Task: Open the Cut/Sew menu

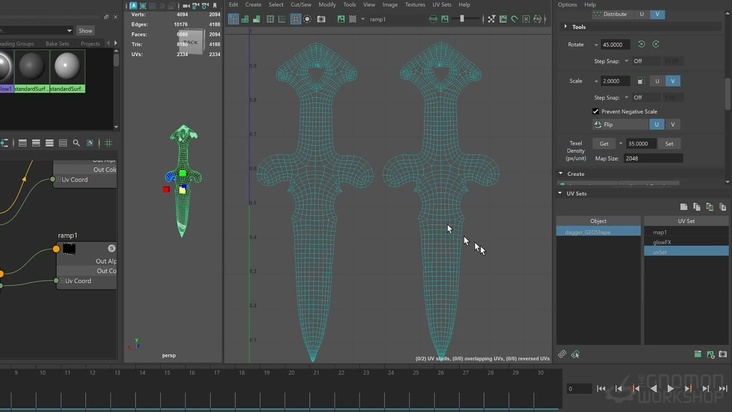Action: [300, 5]
